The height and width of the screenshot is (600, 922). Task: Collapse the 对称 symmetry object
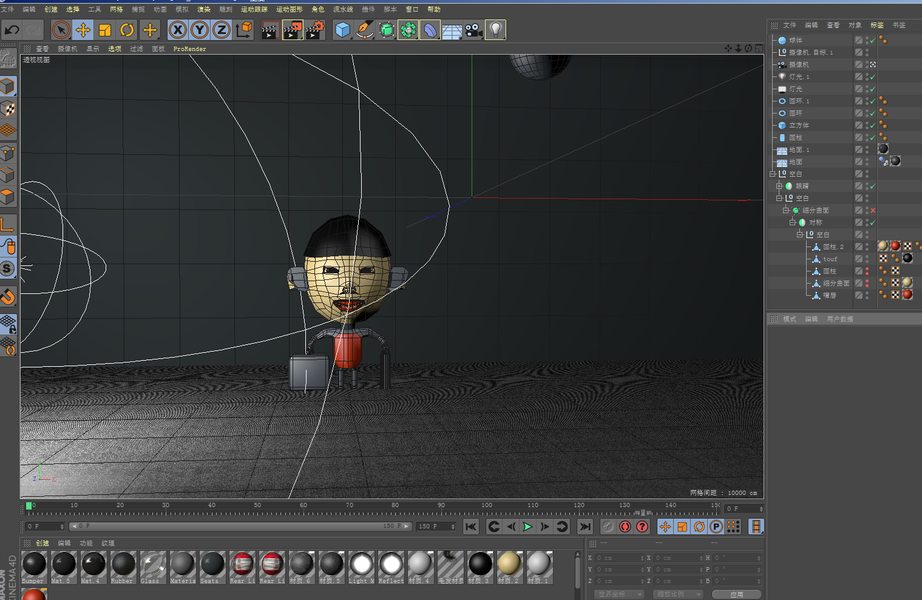(x=793, y=222)
